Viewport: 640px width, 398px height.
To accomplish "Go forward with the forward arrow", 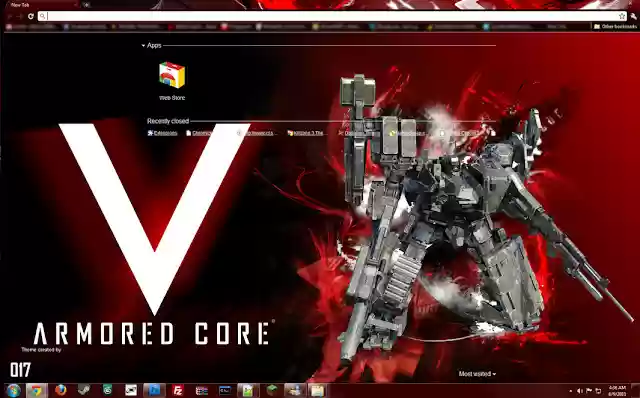I will point(19,16).
